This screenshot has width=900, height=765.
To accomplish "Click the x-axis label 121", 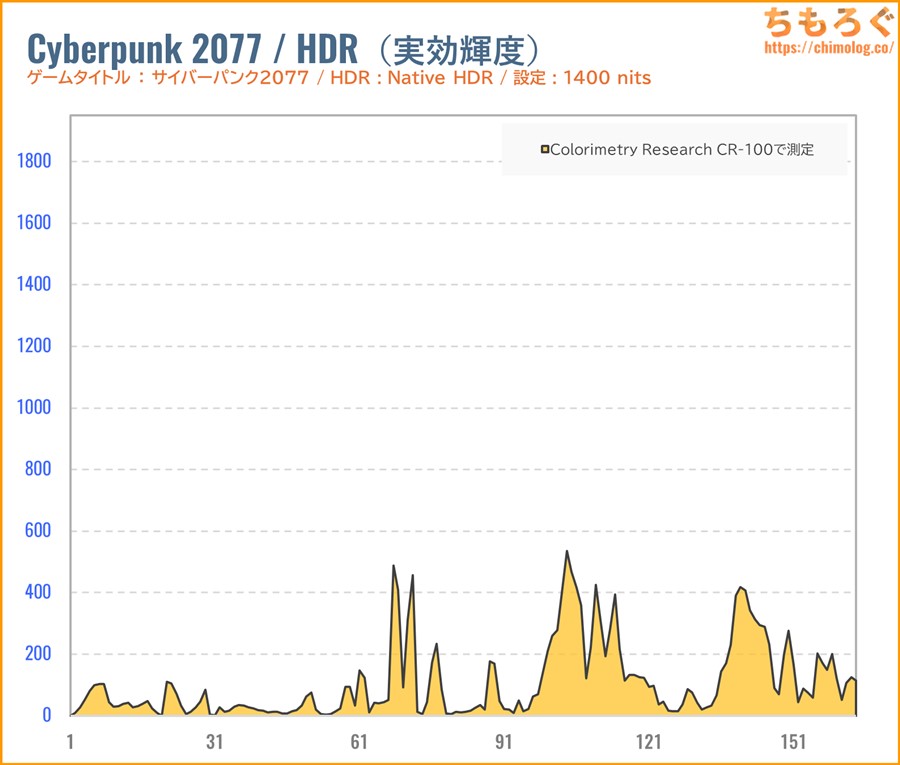I will pyautogui.click(x=648, y=741).
